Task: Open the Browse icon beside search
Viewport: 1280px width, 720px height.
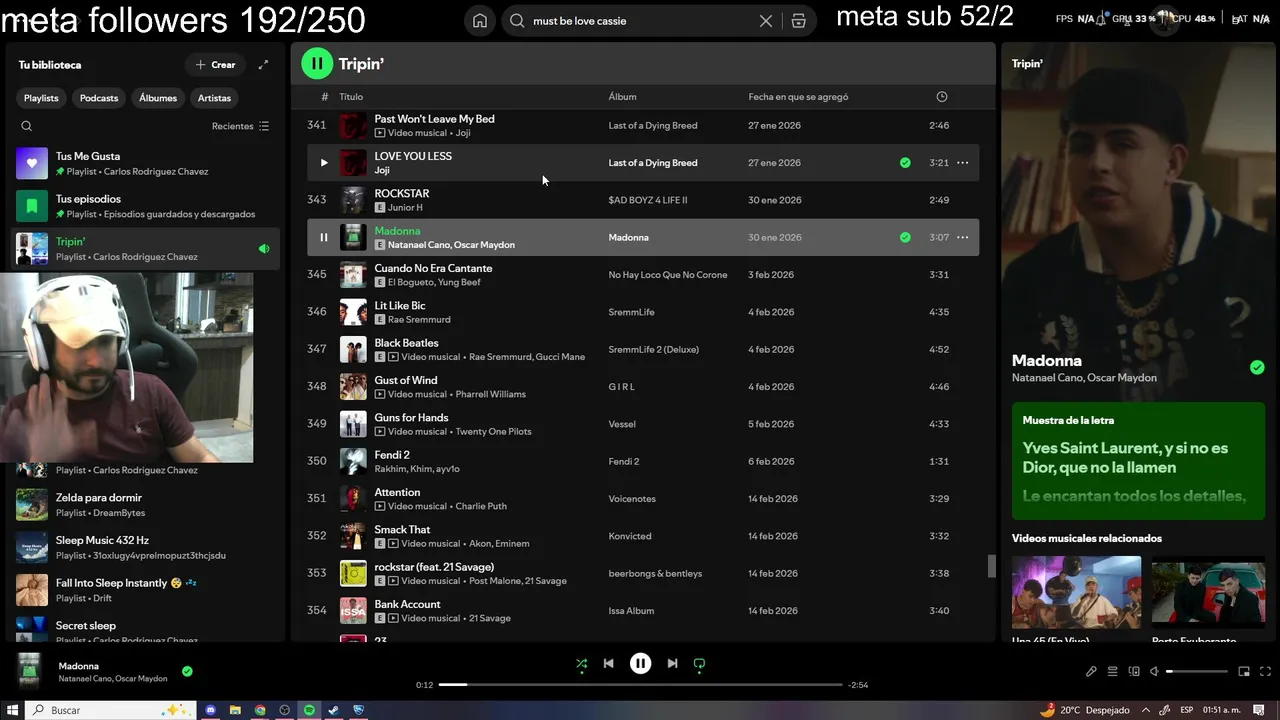Action: (798, 21)
